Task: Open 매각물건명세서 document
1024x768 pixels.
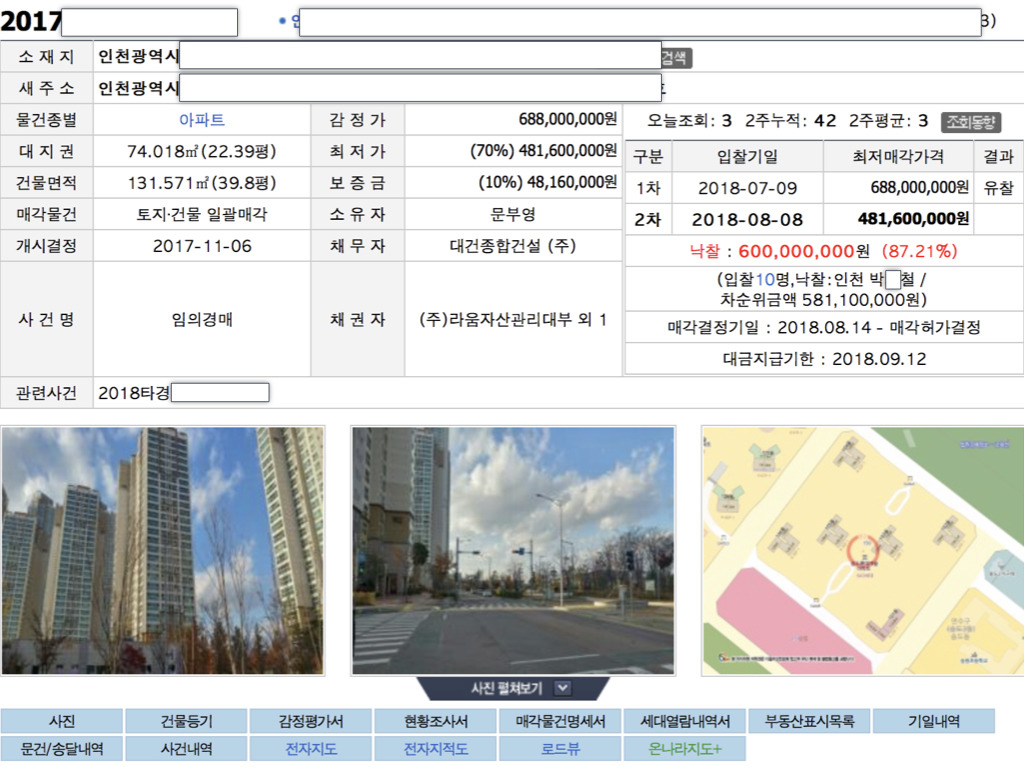Action: 560,721
